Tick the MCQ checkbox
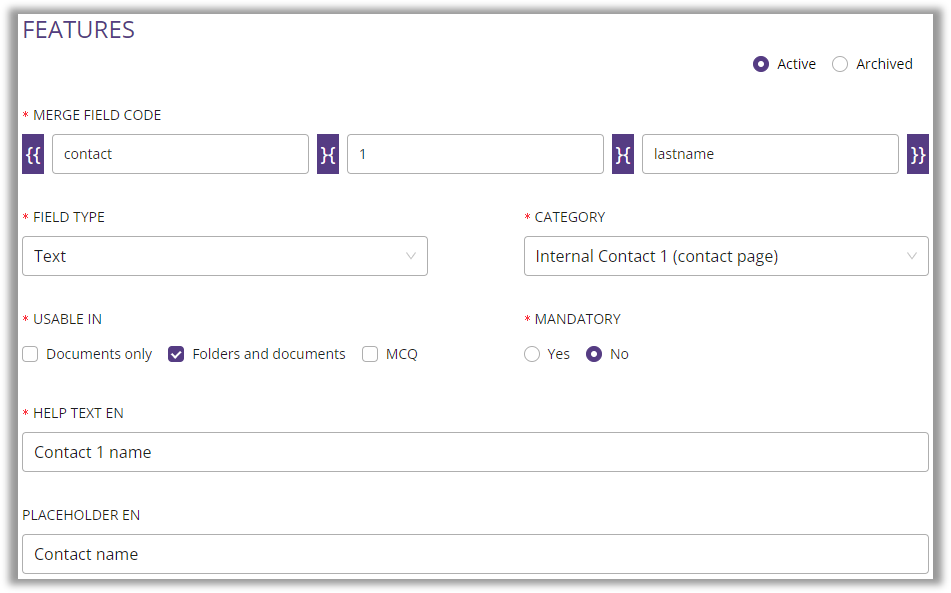This screenshot has height=593, width=951. [370, 354]
